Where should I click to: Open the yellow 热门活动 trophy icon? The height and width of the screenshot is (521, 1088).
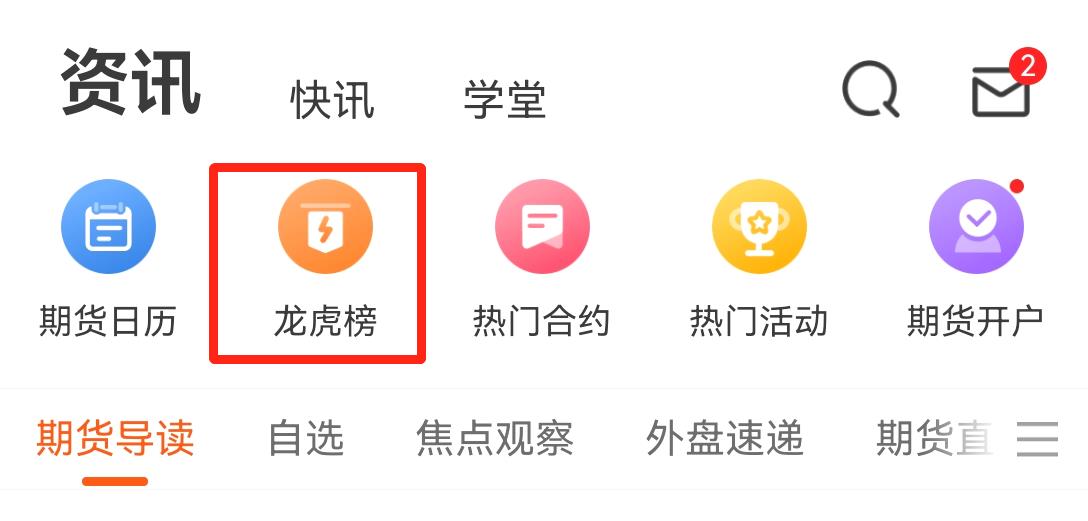coord(759,226)
